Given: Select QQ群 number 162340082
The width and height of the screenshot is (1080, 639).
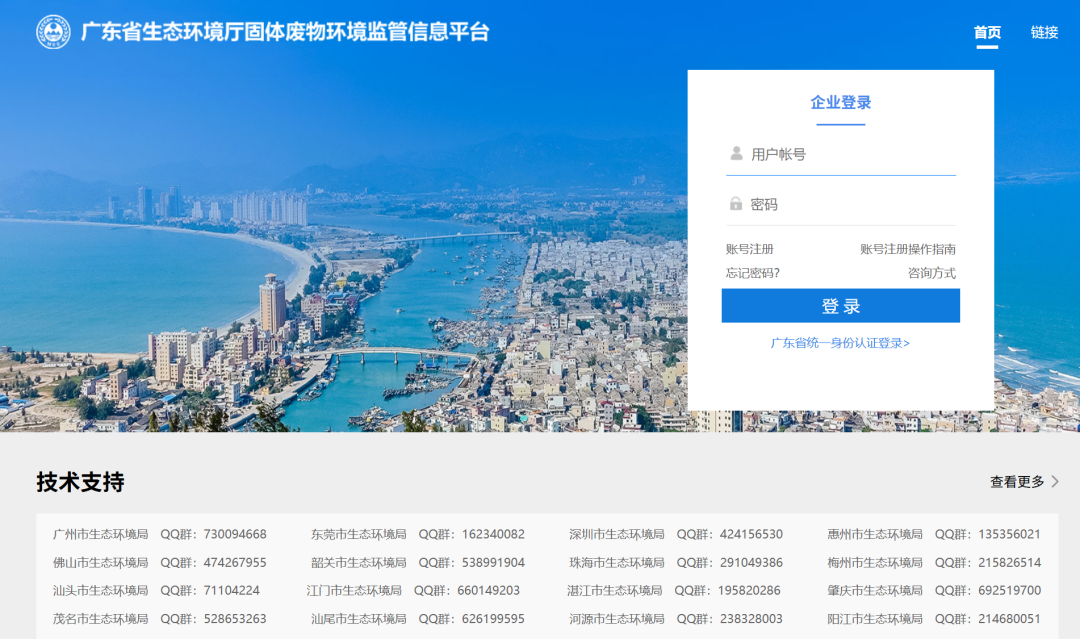Looking at the screenshot, I should point(493,534).
